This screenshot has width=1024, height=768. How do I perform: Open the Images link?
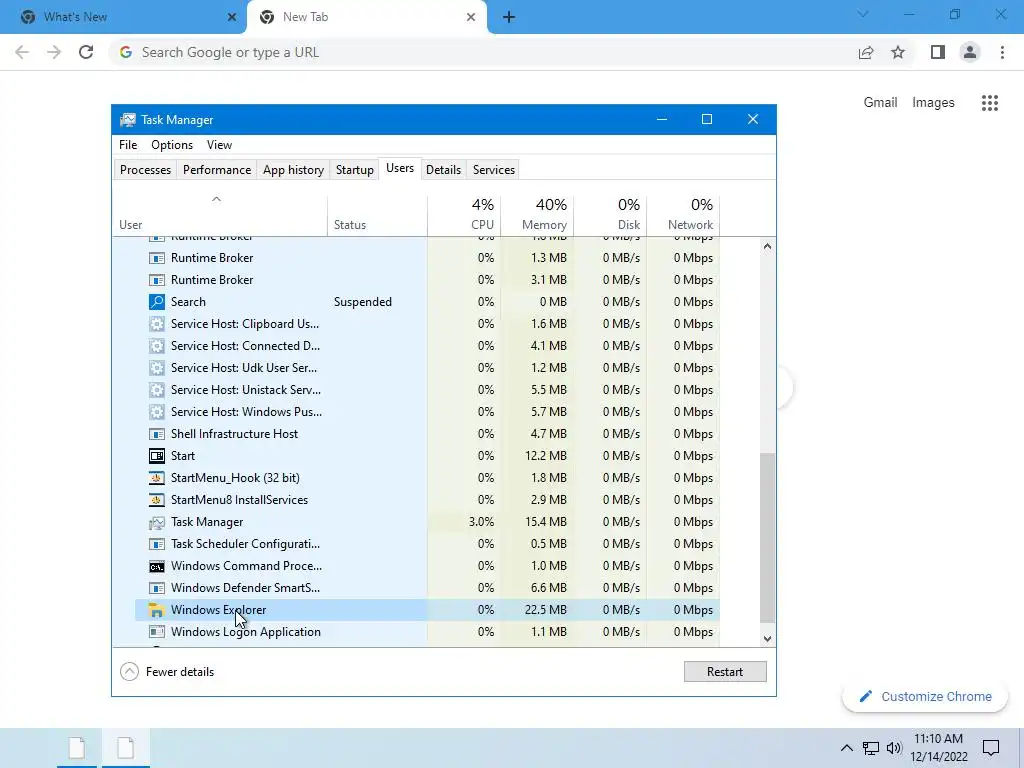point(933,103)
